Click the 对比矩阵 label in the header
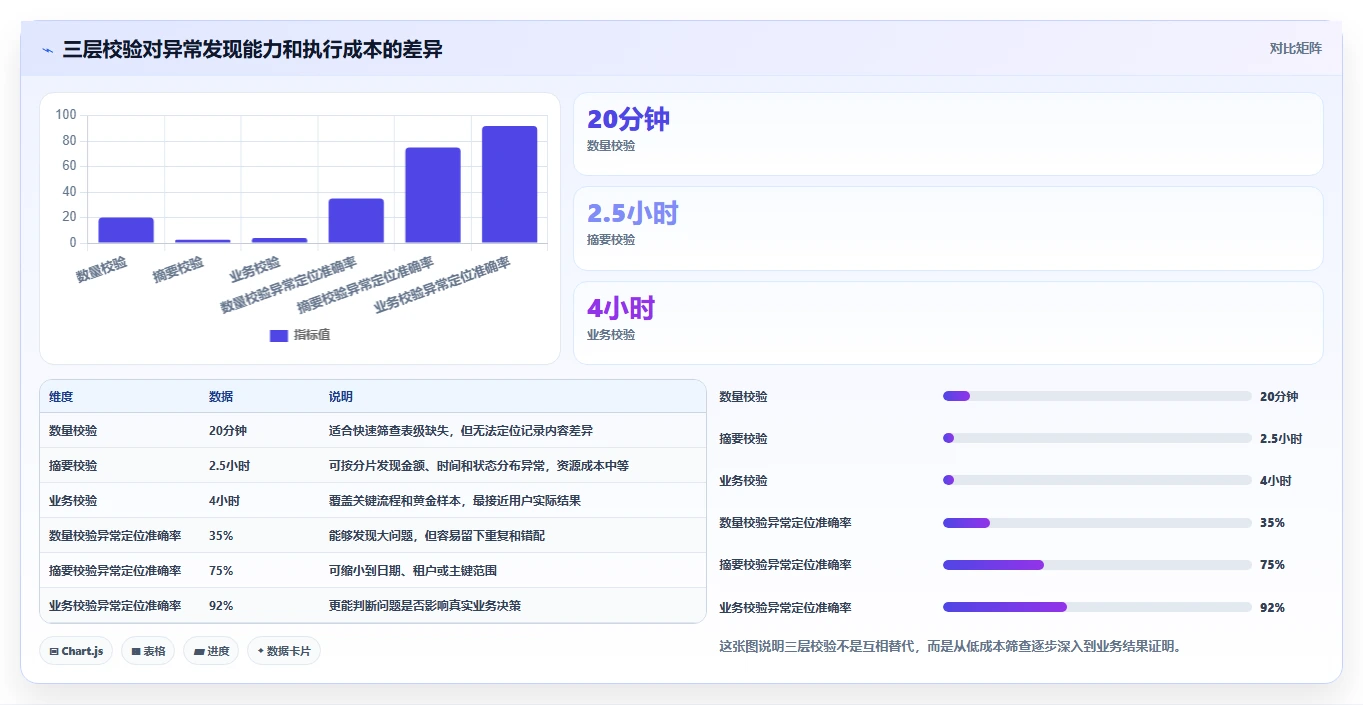The height and width of the screenshot is (705, 1363). (x=1295, y=48)
